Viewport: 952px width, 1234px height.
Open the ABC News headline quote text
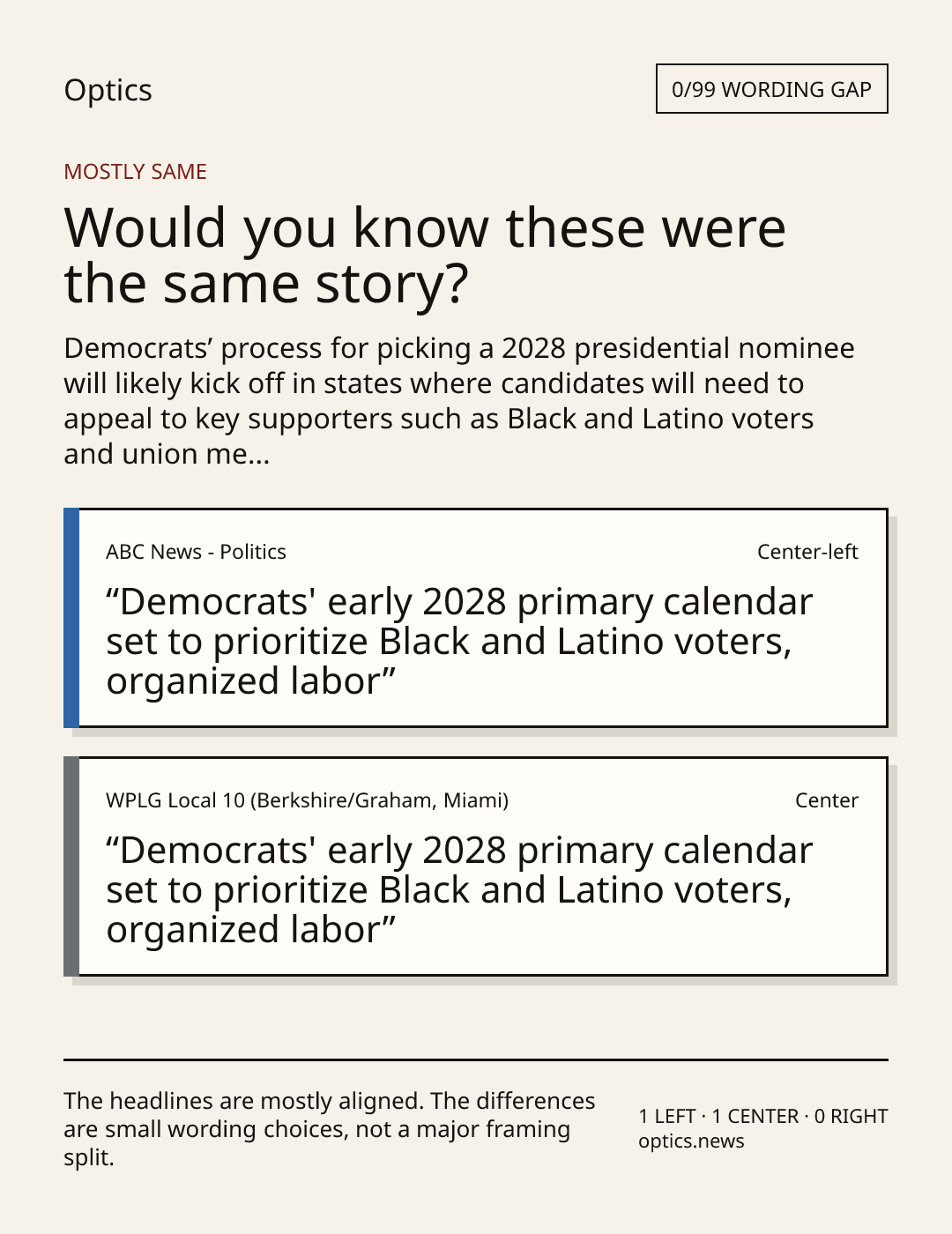click(x=459, y=642)
